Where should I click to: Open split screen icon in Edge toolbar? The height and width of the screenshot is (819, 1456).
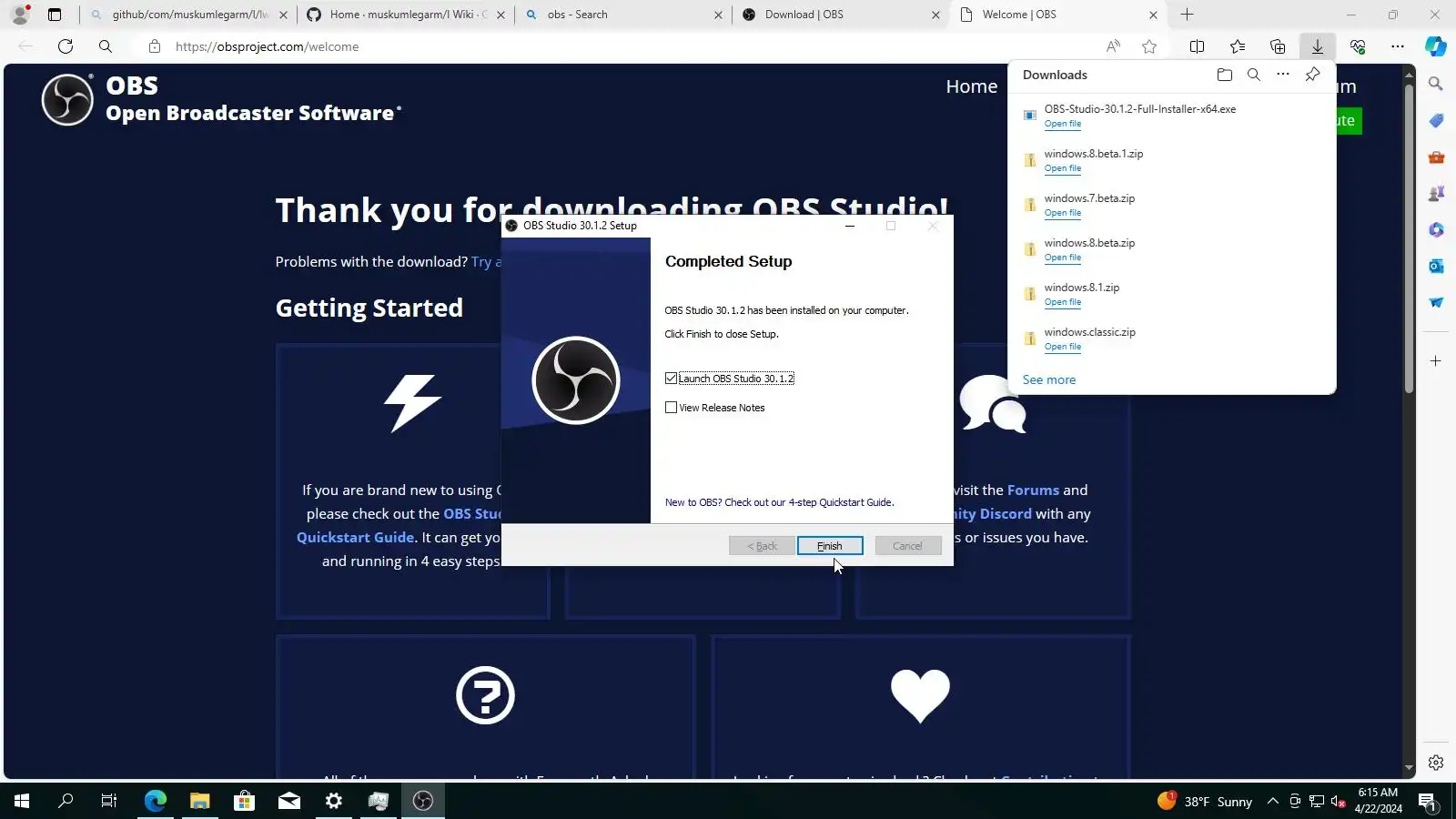[x=1197, y=46]
